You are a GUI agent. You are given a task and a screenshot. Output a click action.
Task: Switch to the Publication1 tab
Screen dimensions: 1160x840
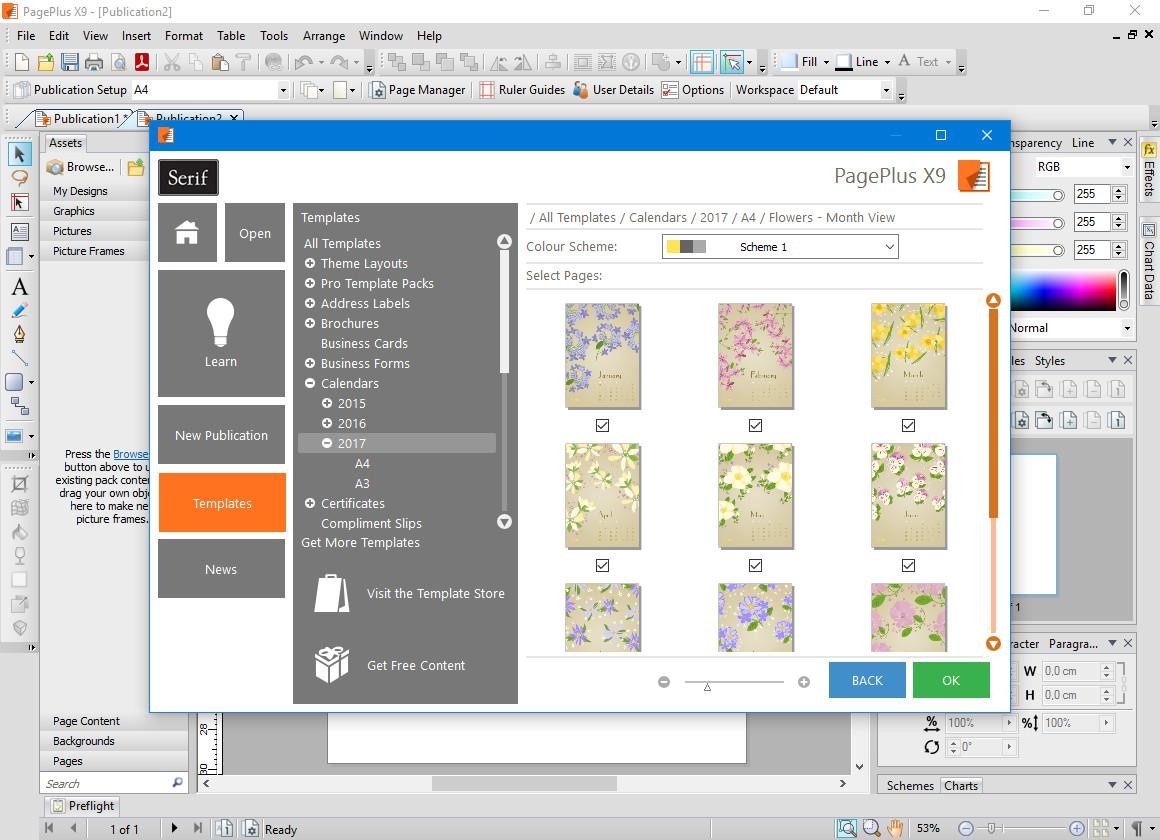click(86, 118)
